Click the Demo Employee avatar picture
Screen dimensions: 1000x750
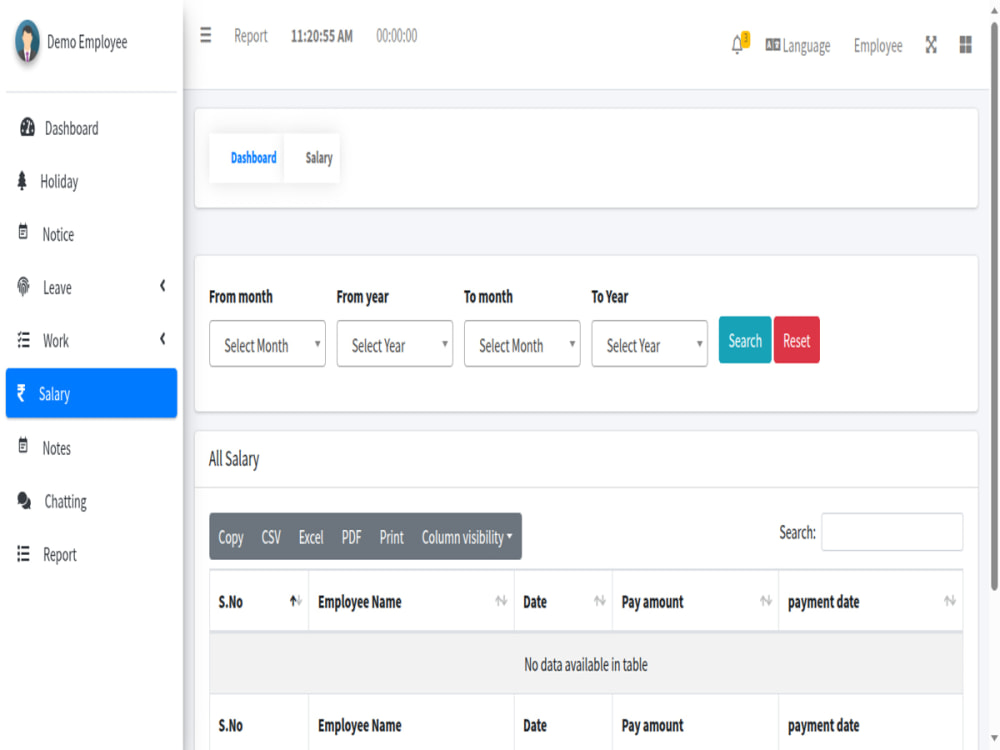[x=27, y=41]
